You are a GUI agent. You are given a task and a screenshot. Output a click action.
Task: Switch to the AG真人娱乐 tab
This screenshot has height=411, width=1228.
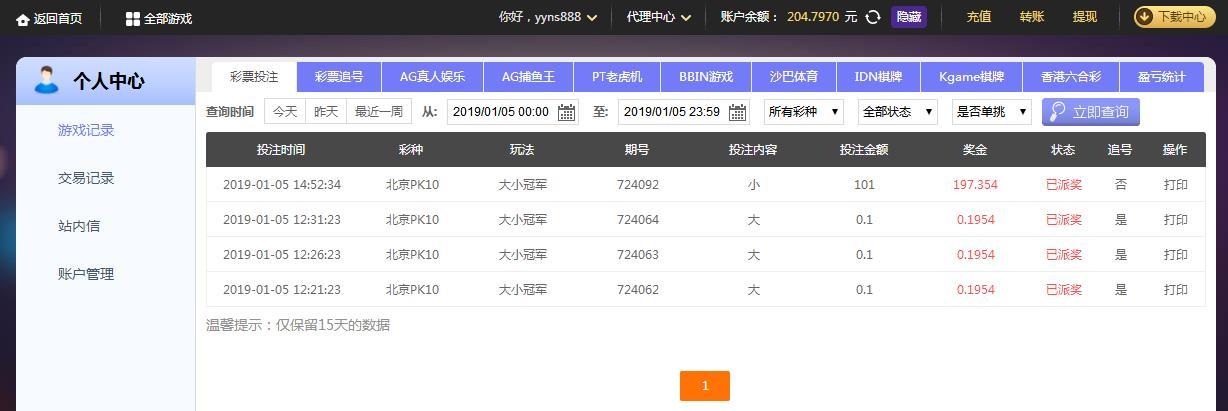(x=432, y=77)
